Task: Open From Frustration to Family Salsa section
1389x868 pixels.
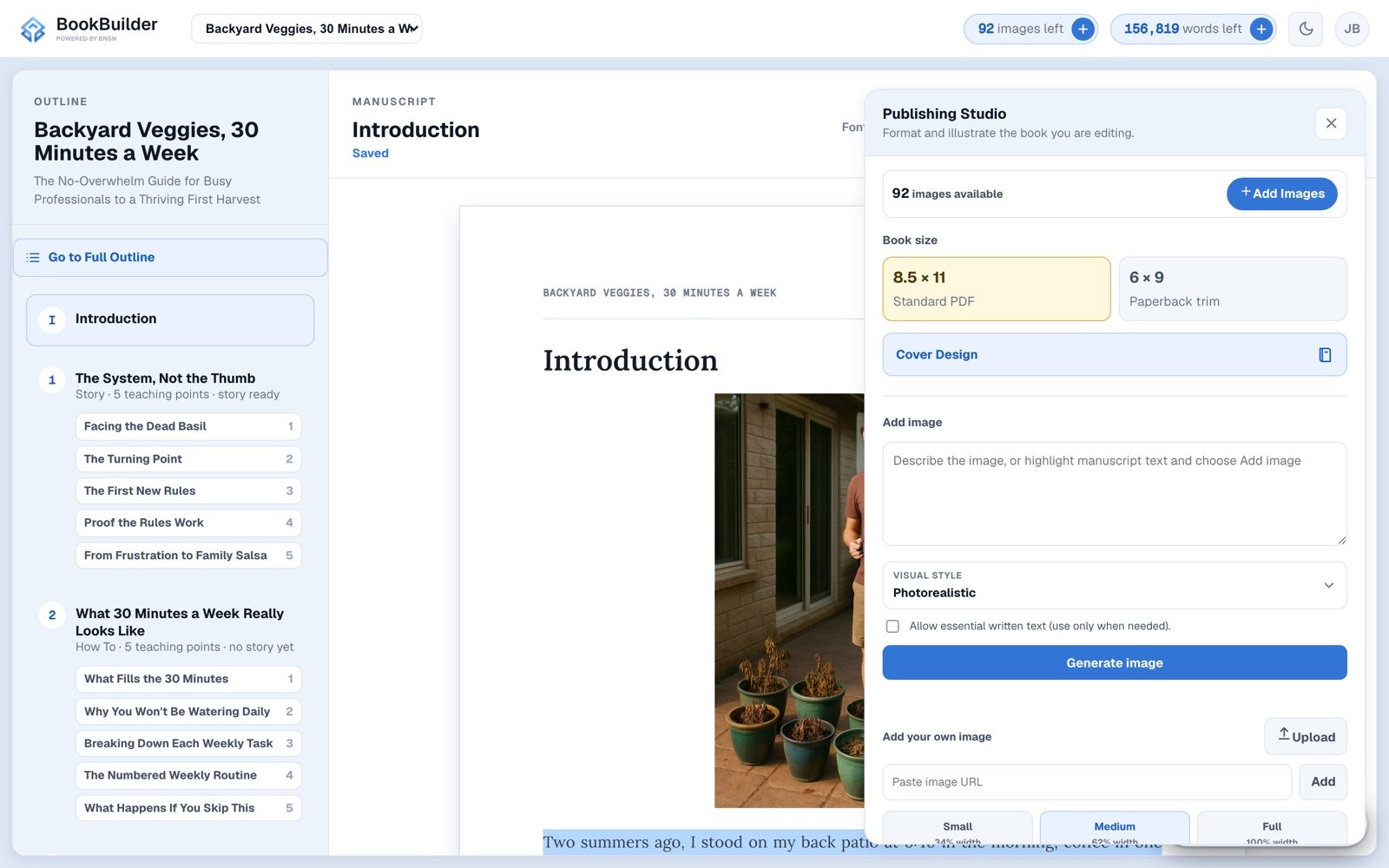Action: pyautogui.click(x=188, y=556)
